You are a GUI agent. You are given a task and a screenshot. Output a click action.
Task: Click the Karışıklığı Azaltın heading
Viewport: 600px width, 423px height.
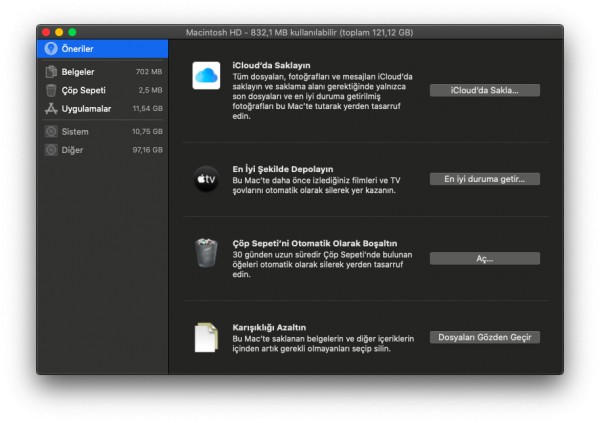(x=269, y=328)
